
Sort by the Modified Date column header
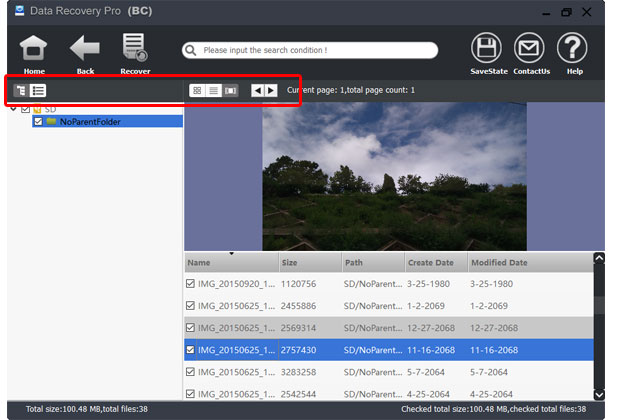coord(531,263)
